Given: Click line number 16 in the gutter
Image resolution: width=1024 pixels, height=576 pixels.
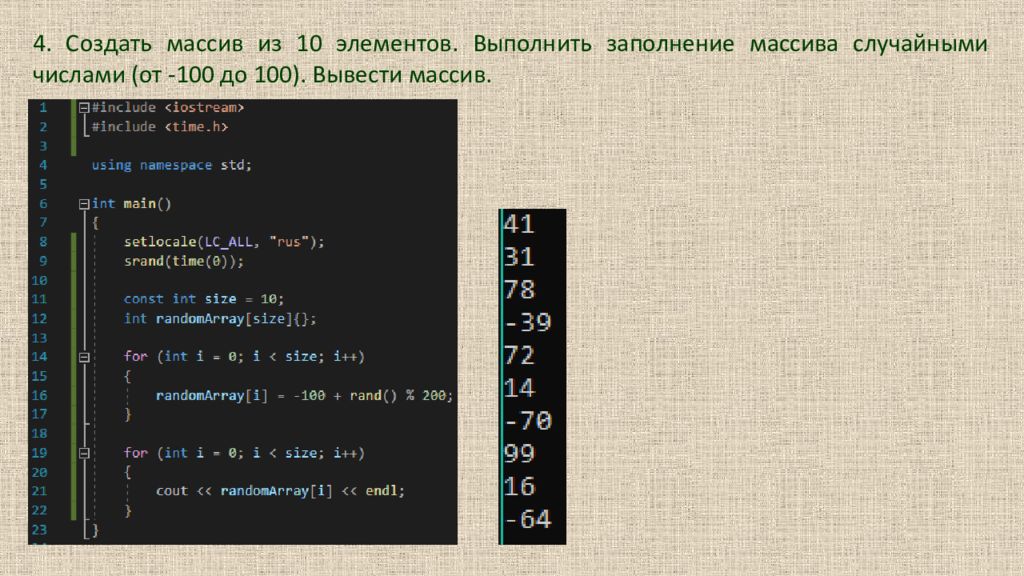Looking at the screenshot, I should (40, 395).
